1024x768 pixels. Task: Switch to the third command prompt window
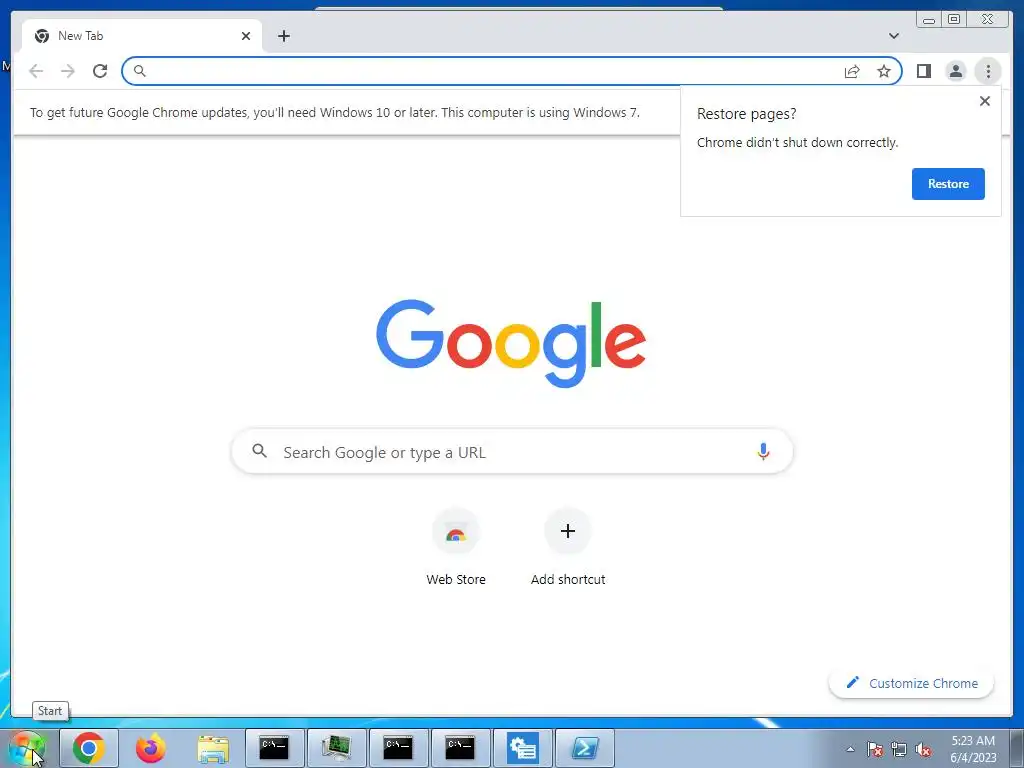pos(460,748)
